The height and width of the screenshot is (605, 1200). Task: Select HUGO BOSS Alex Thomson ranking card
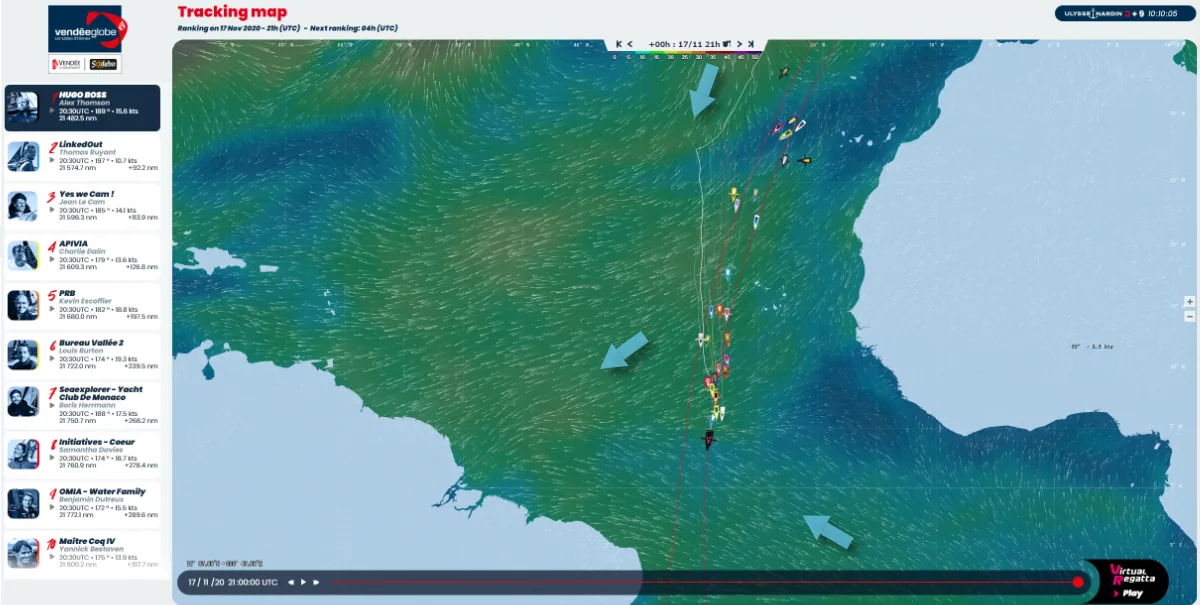[81, 108]
